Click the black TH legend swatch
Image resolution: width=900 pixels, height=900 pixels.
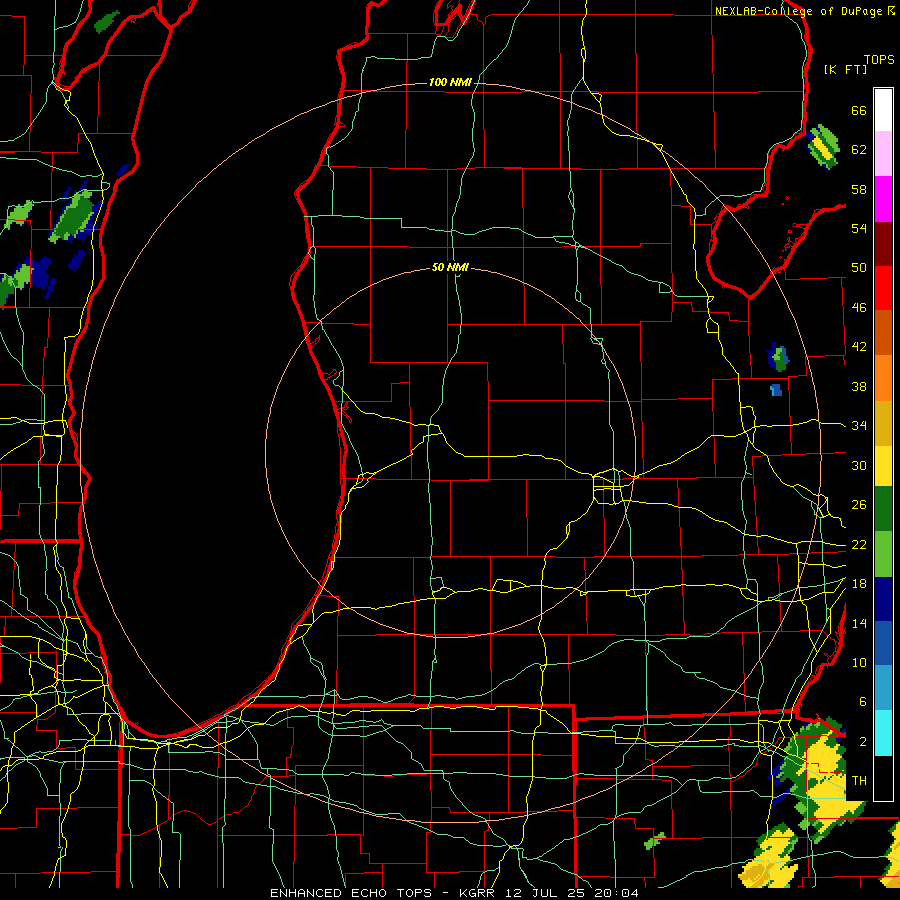(x=883, y=778)
